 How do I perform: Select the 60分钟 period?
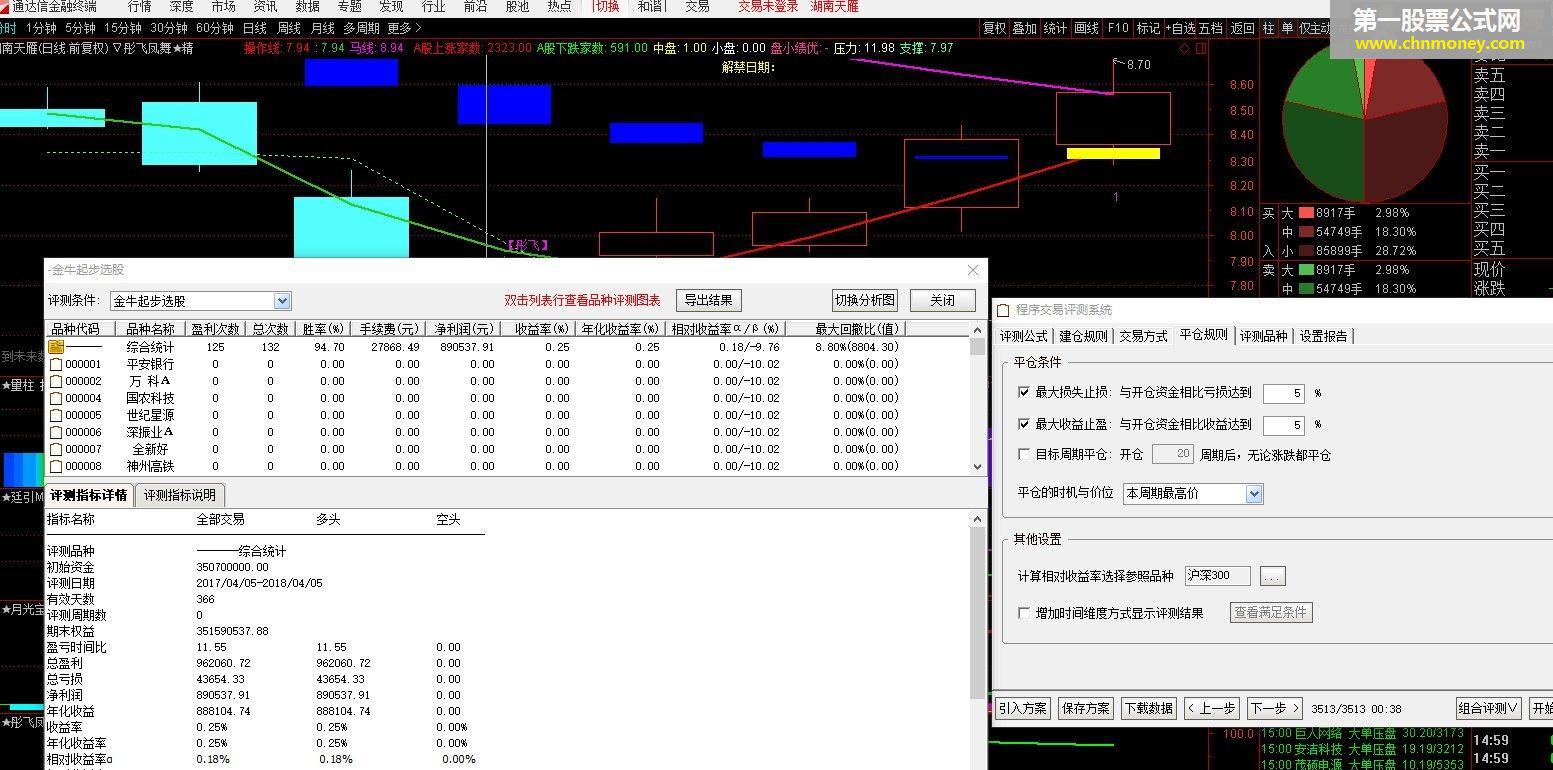(214, 28)
